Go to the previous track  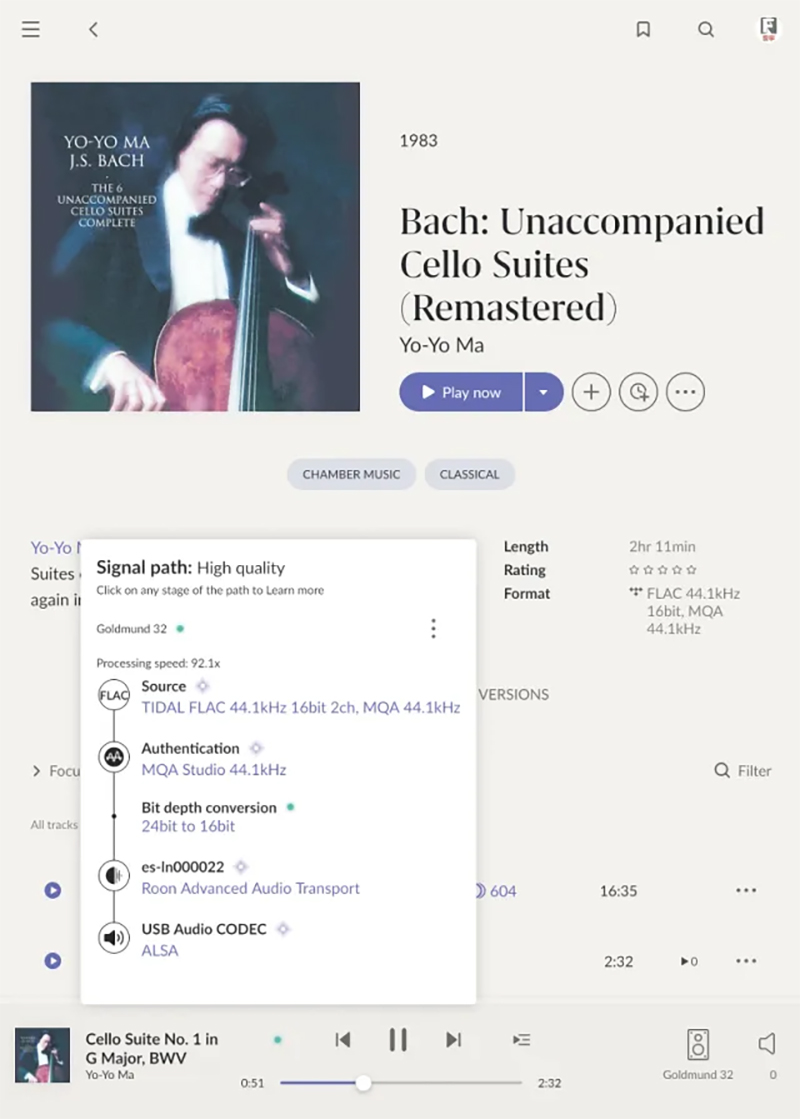[x=343, y=1040]
